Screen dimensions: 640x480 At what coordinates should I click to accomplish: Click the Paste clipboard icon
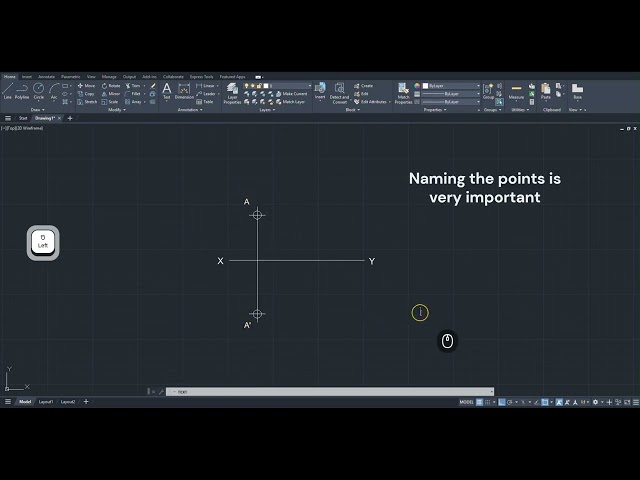pos(546,91)
